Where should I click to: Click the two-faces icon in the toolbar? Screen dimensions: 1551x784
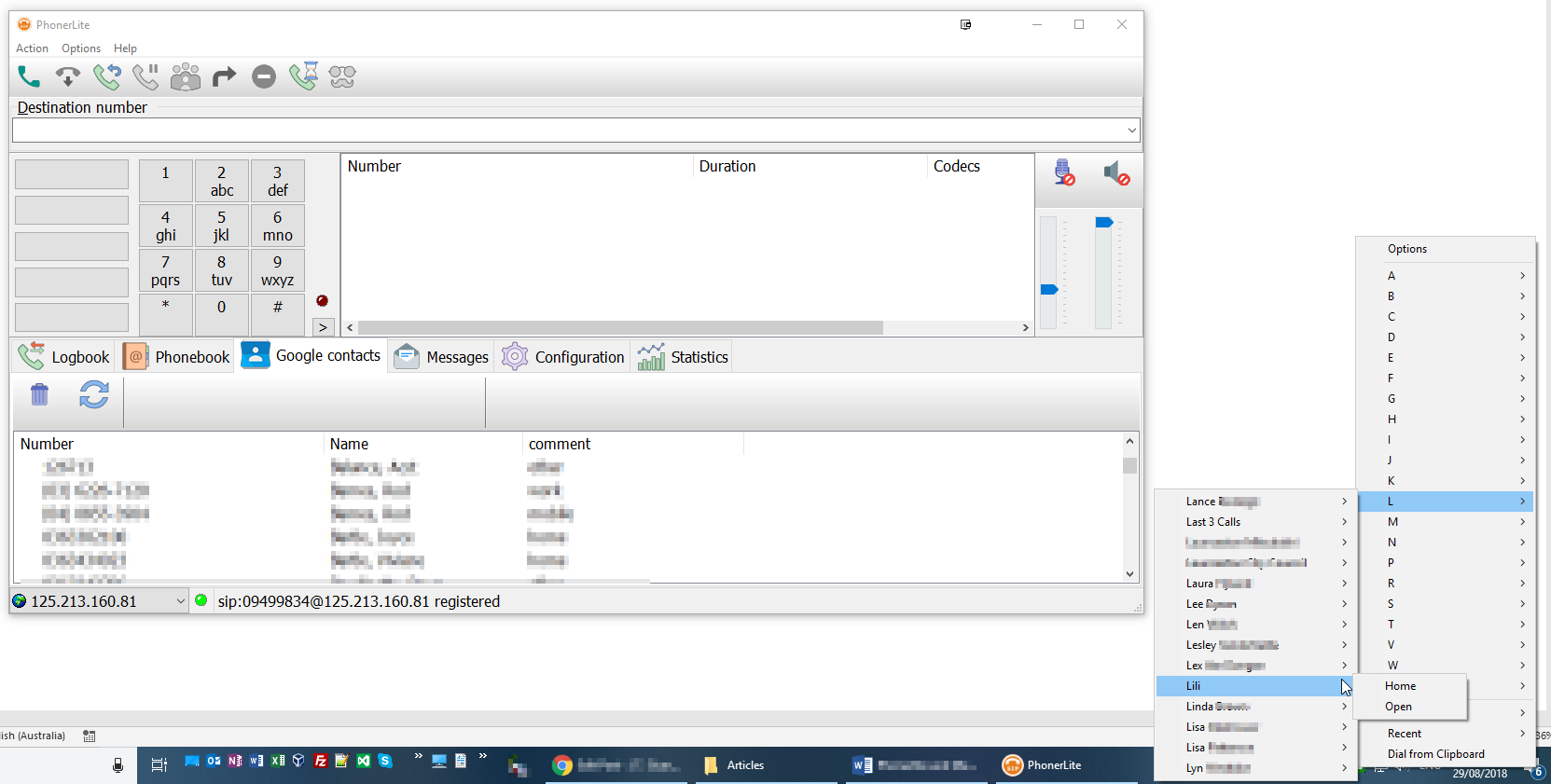click(x=343, y=76)
